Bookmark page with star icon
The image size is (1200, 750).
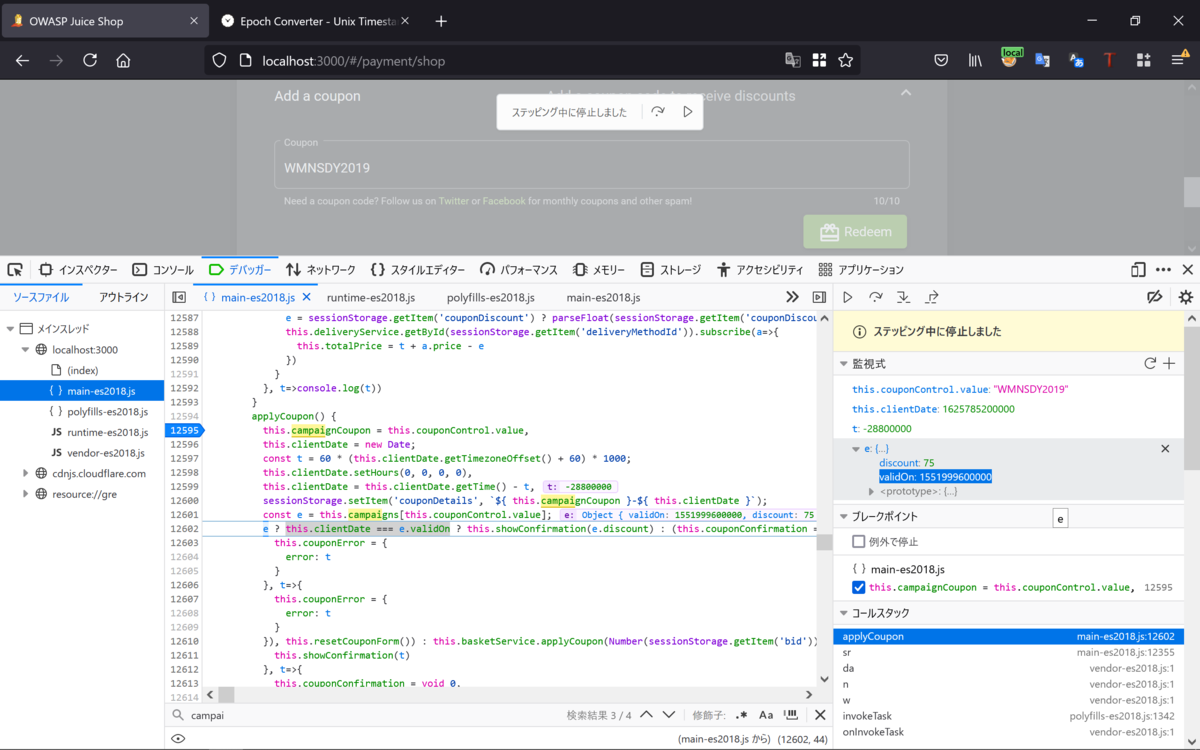[846, 60]
